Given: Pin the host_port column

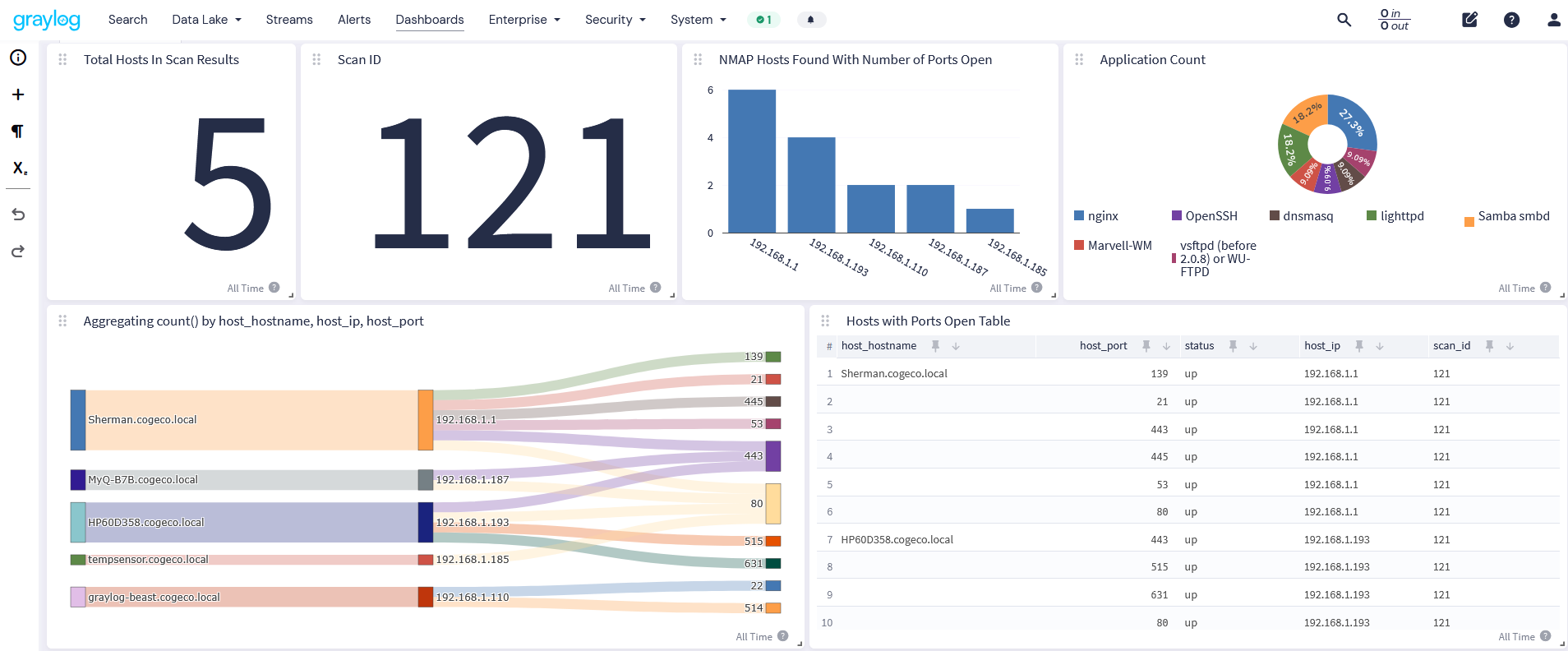Looking at the screenshot, I should coord(1146,346).
